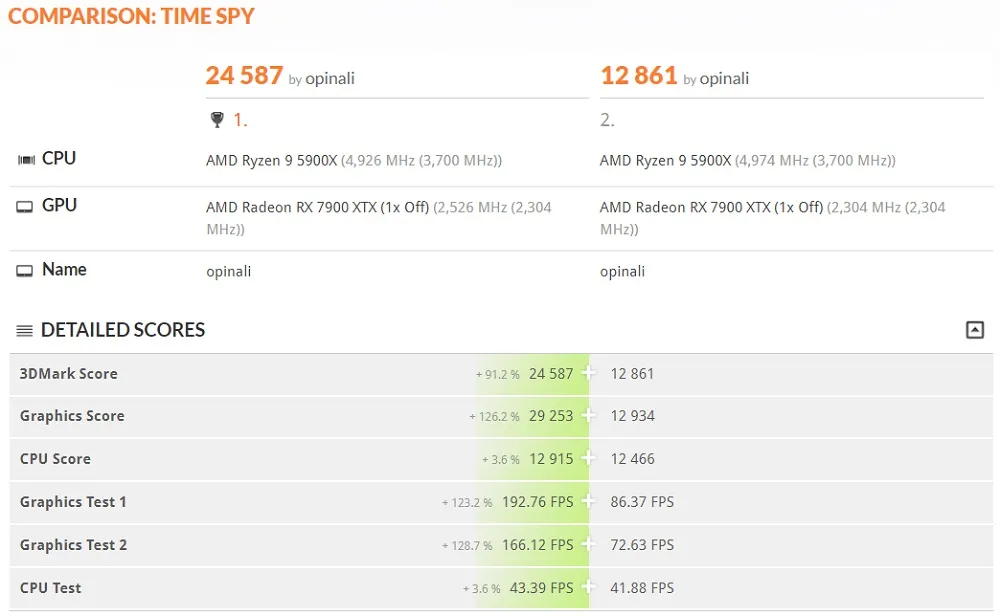Click the green 29 253 score bar
The image size is (1000, 616).
tap(531, 416)
